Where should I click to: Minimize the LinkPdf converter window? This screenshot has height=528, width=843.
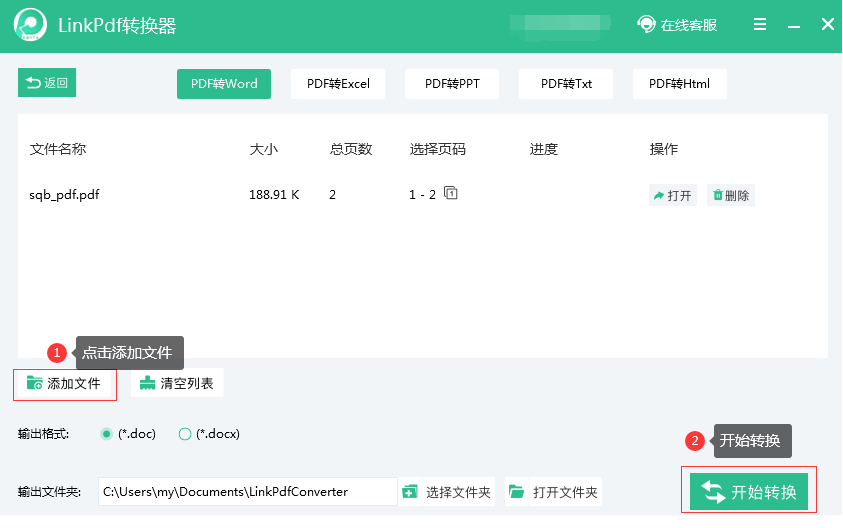[x=794, y=25]
